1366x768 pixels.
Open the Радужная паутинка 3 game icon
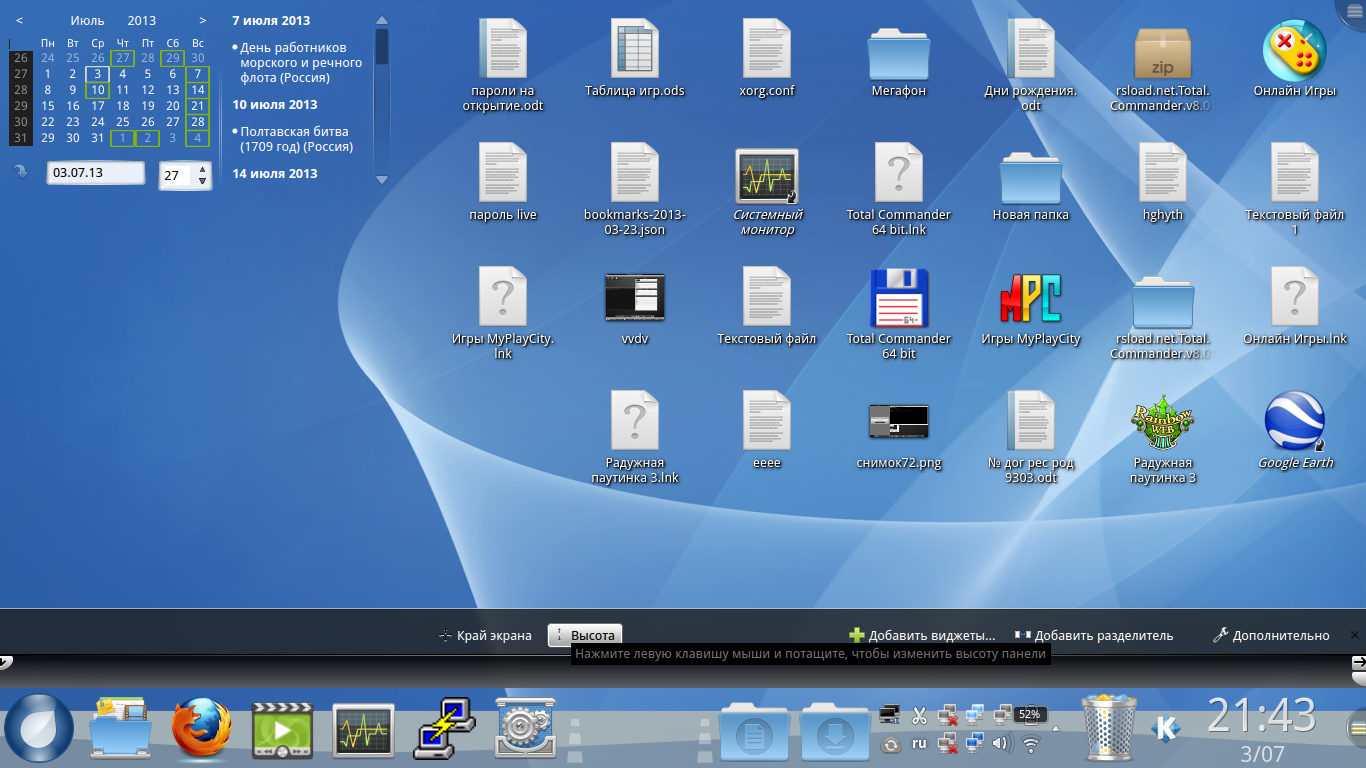tap(1162, 422)
